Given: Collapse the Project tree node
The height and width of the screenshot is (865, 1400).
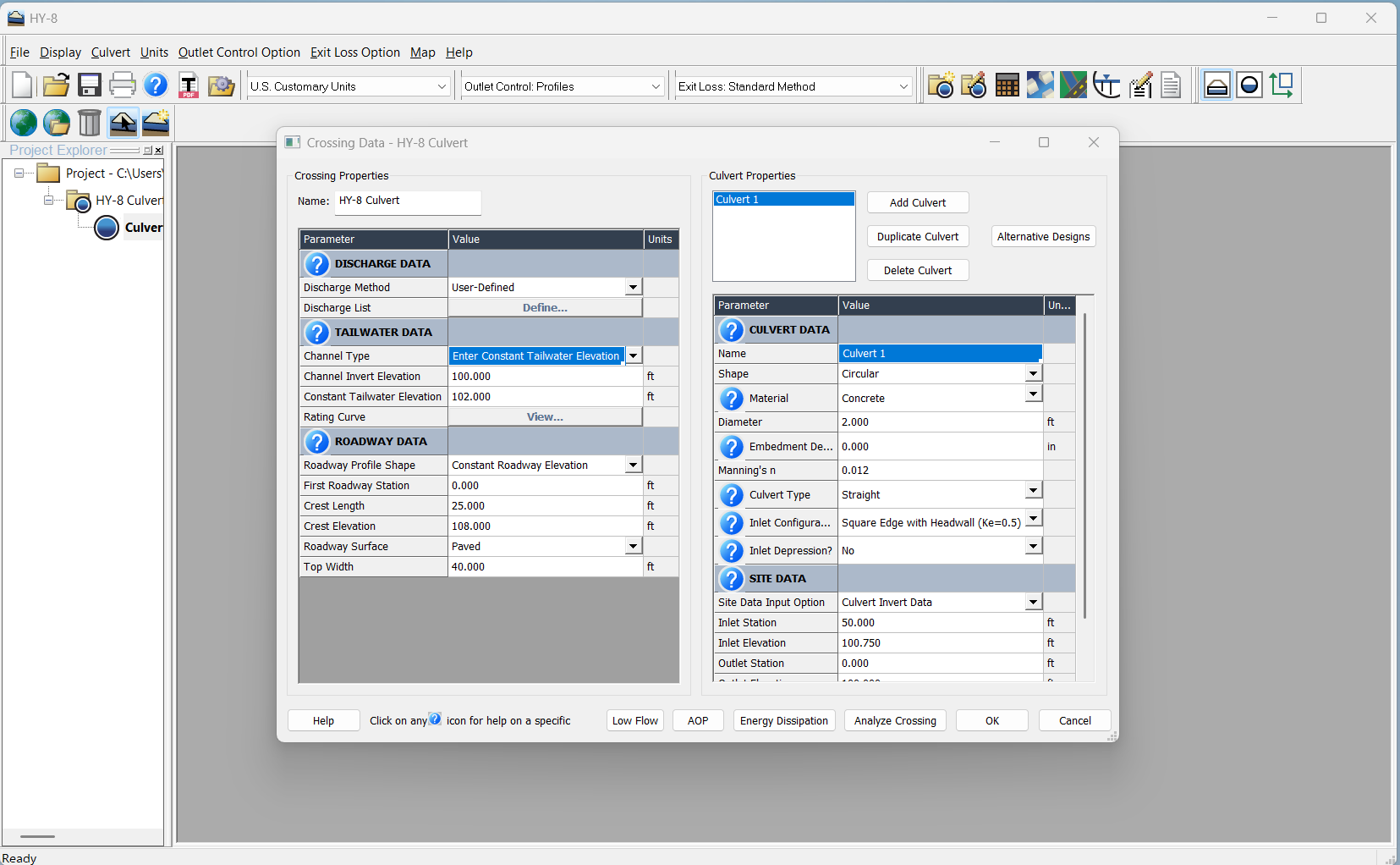Looking at the screenshot, I should point(19,174).
